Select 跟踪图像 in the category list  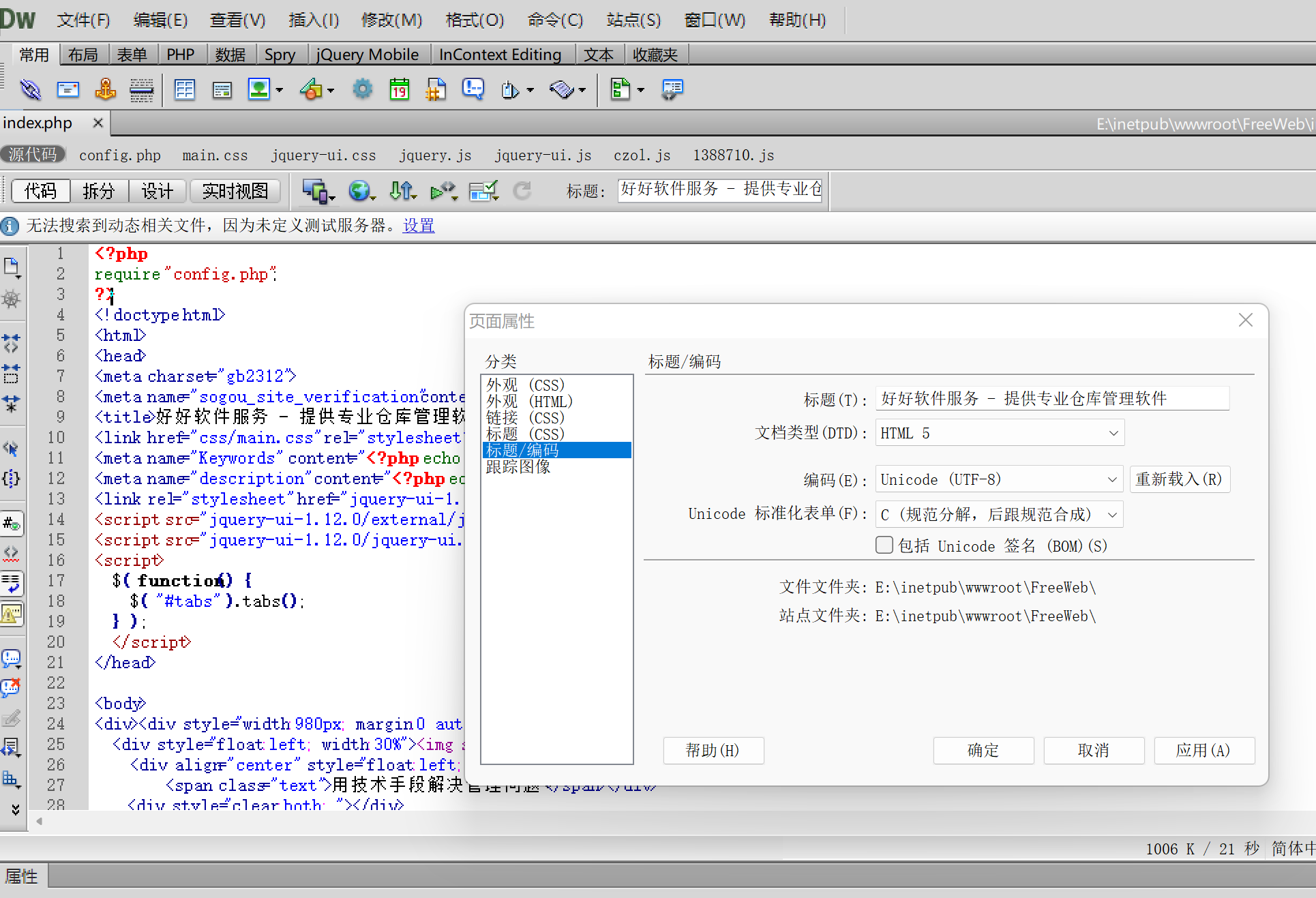pos(556,467)
